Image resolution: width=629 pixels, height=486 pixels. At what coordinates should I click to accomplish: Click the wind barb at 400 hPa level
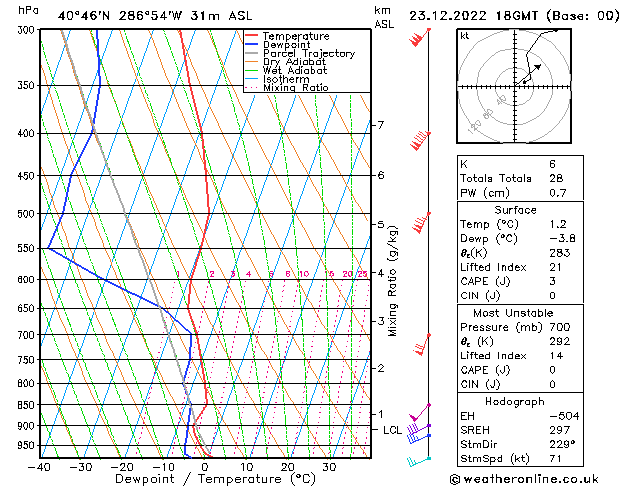[x=420, y=140]
